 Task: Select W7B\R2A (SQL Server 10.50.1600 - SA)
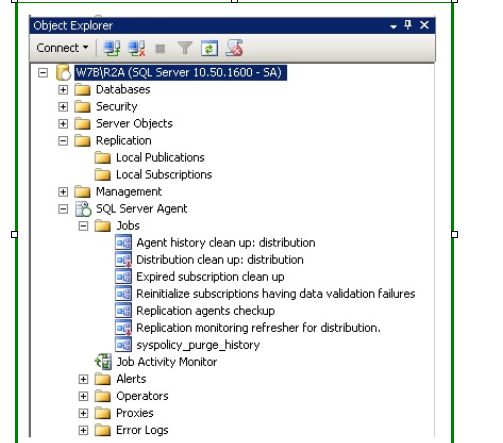tap(180, 72)
